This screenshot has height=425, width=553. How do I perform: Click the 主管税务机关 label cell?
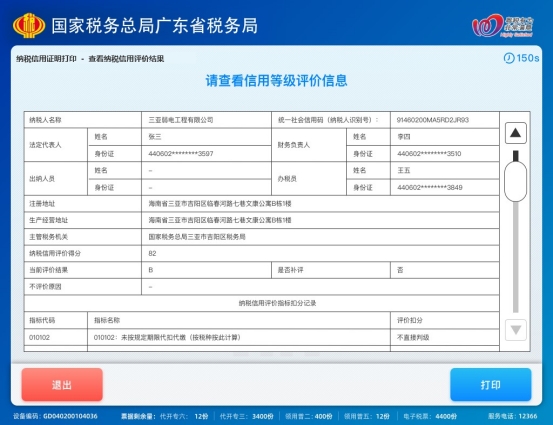(83, 237)
